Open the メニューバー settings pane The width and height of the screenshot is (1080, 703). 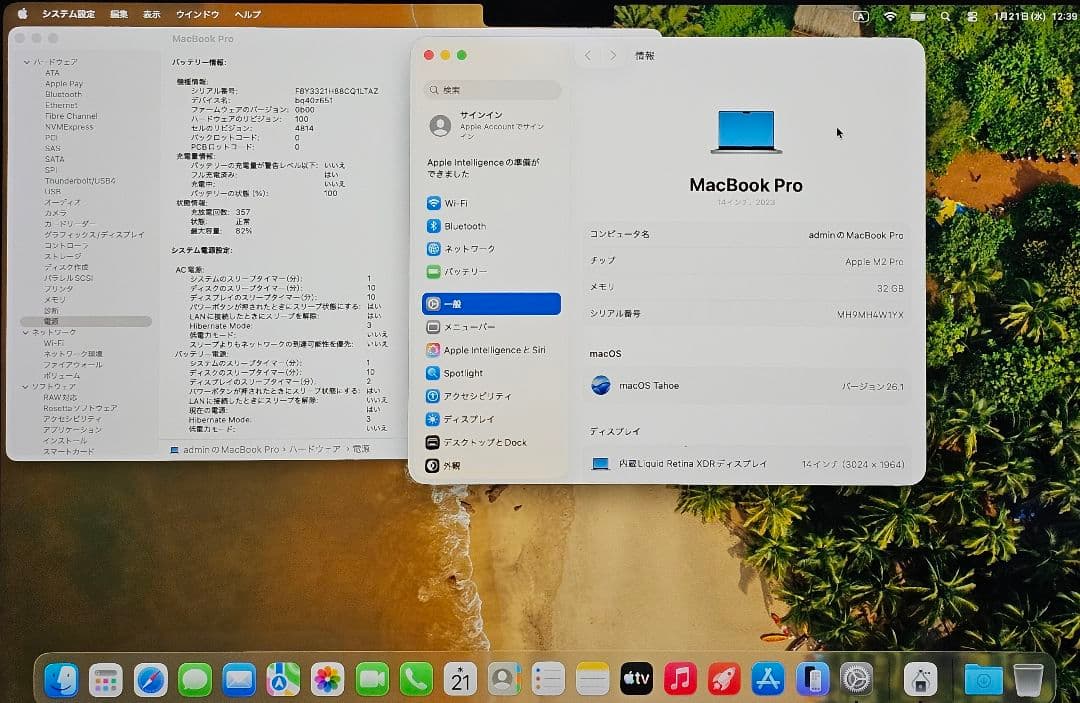click(470, 326)
